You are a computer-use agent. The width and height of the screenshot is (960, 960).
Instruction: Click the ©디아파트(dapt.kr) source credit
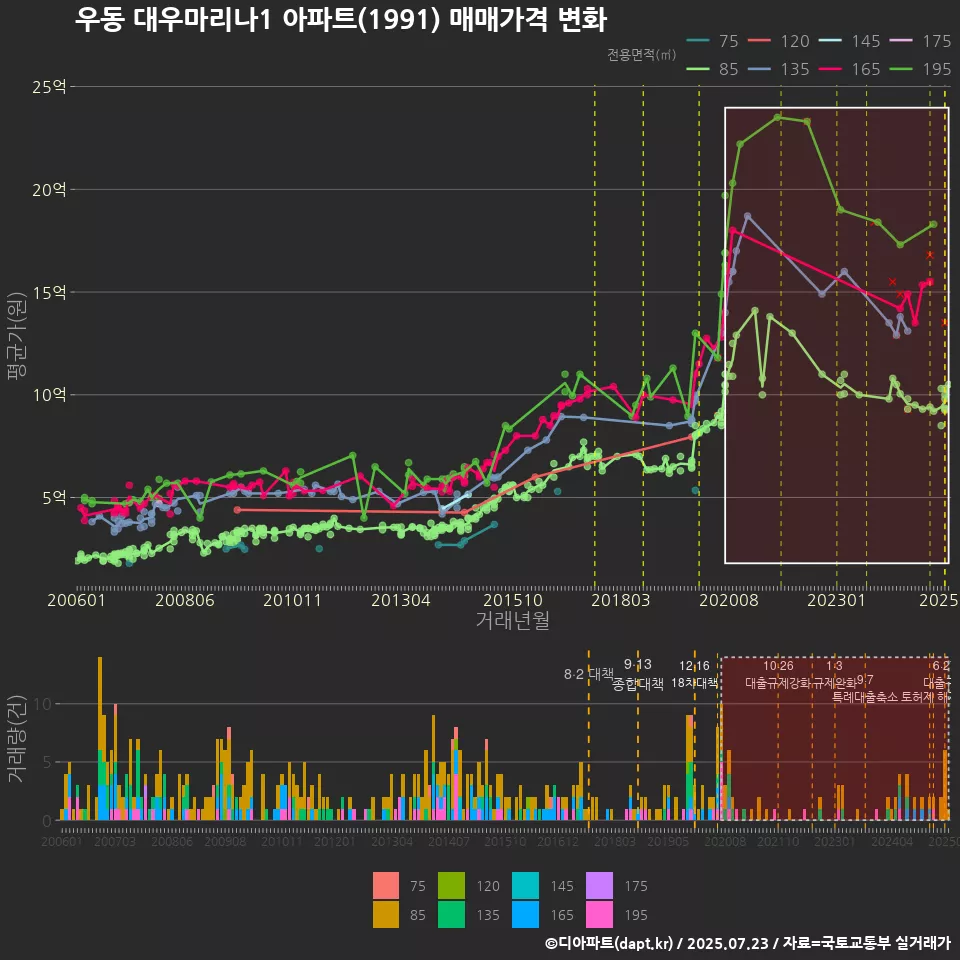(x=609, y=943)
